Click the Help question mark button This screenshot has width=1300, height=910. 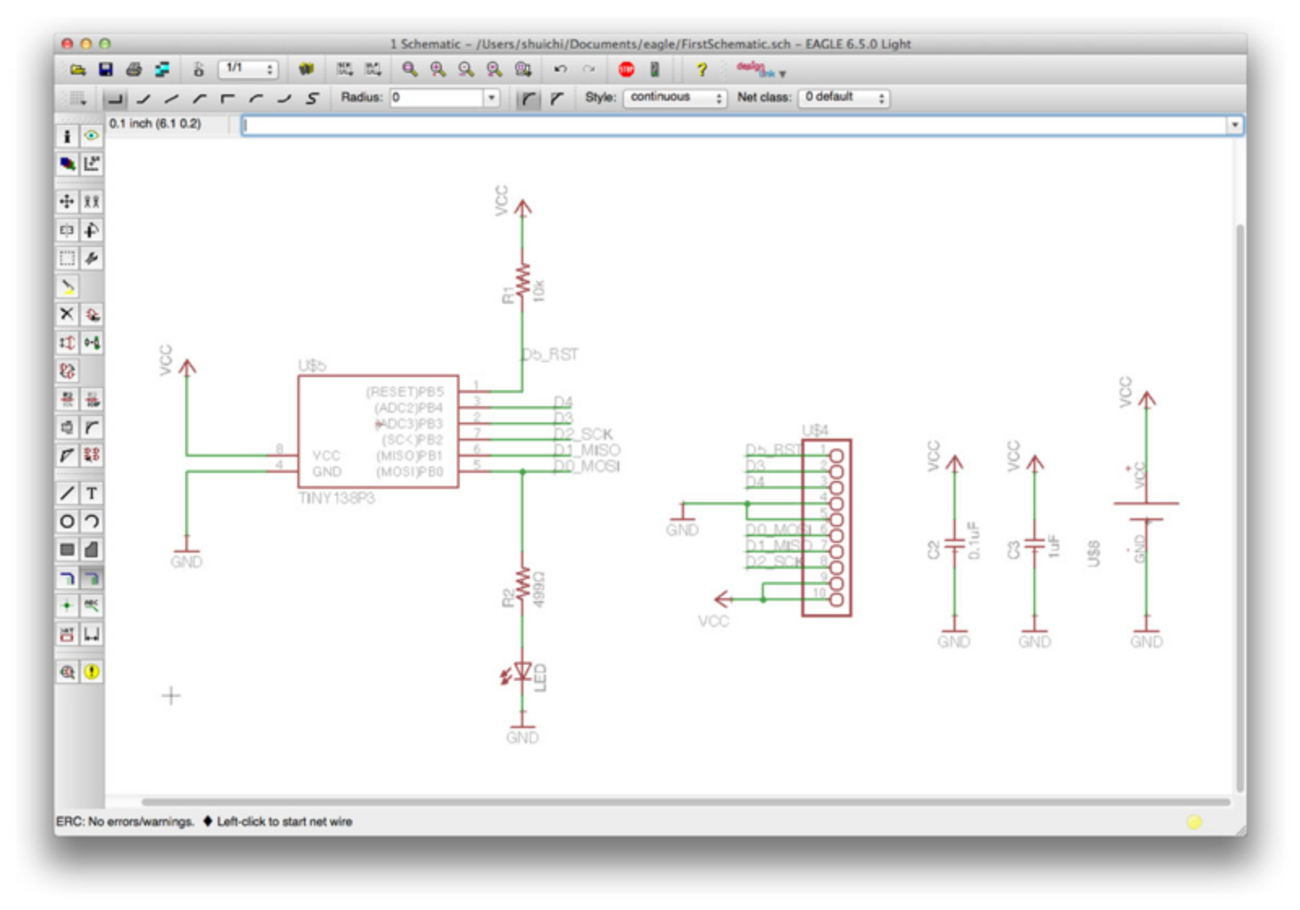tap(701, 70)
